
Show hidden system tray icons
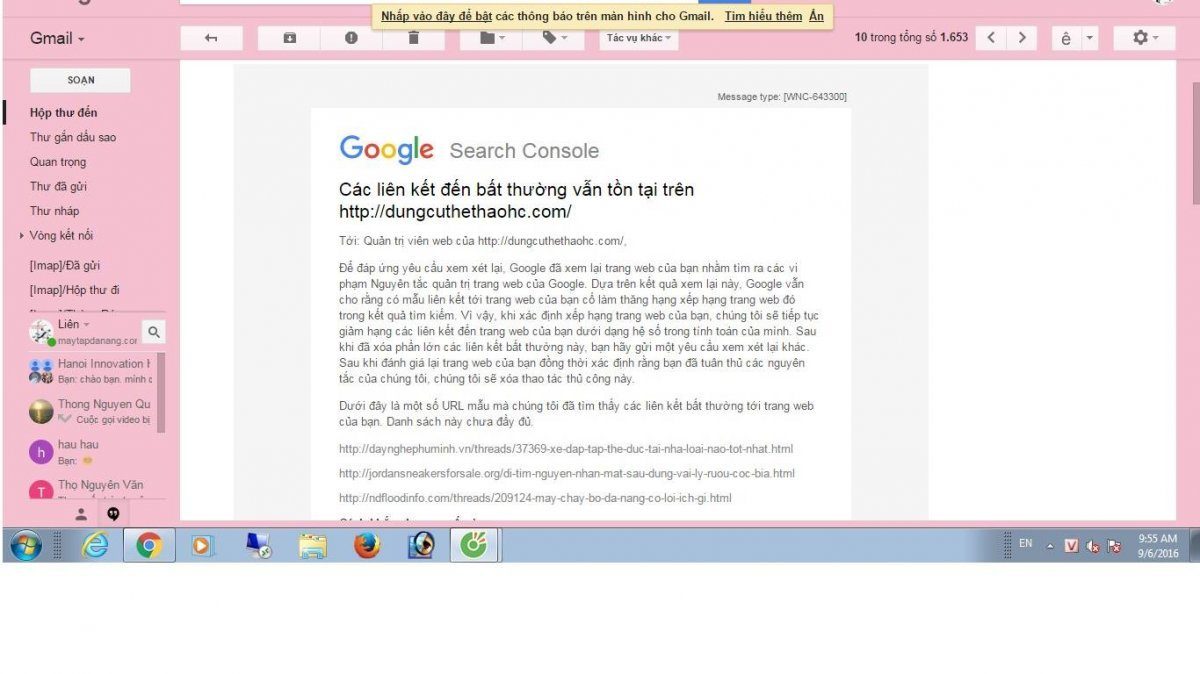pos(1050,546)
